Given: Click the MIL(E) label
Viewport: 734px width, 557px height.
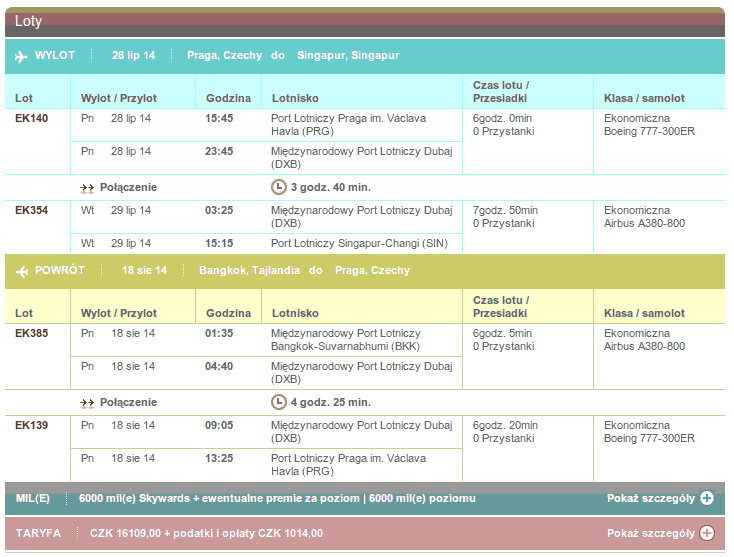Looking at the screenshot, I should [x=33, y=498].
